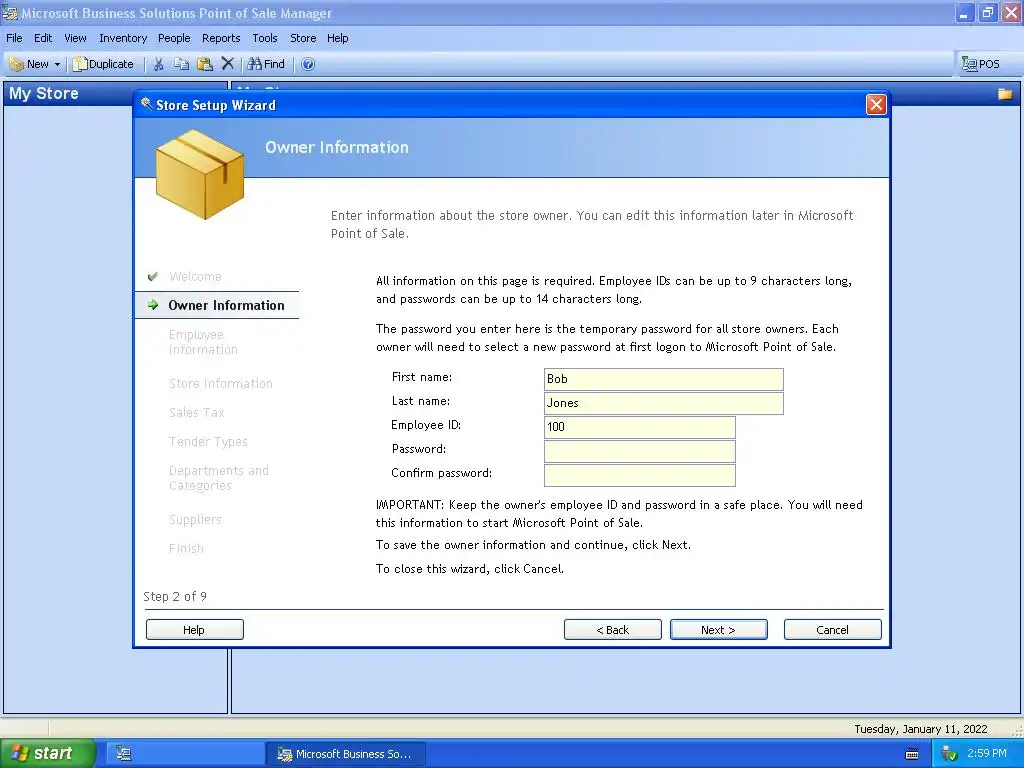Open the People menu

[x=174, y=38]
